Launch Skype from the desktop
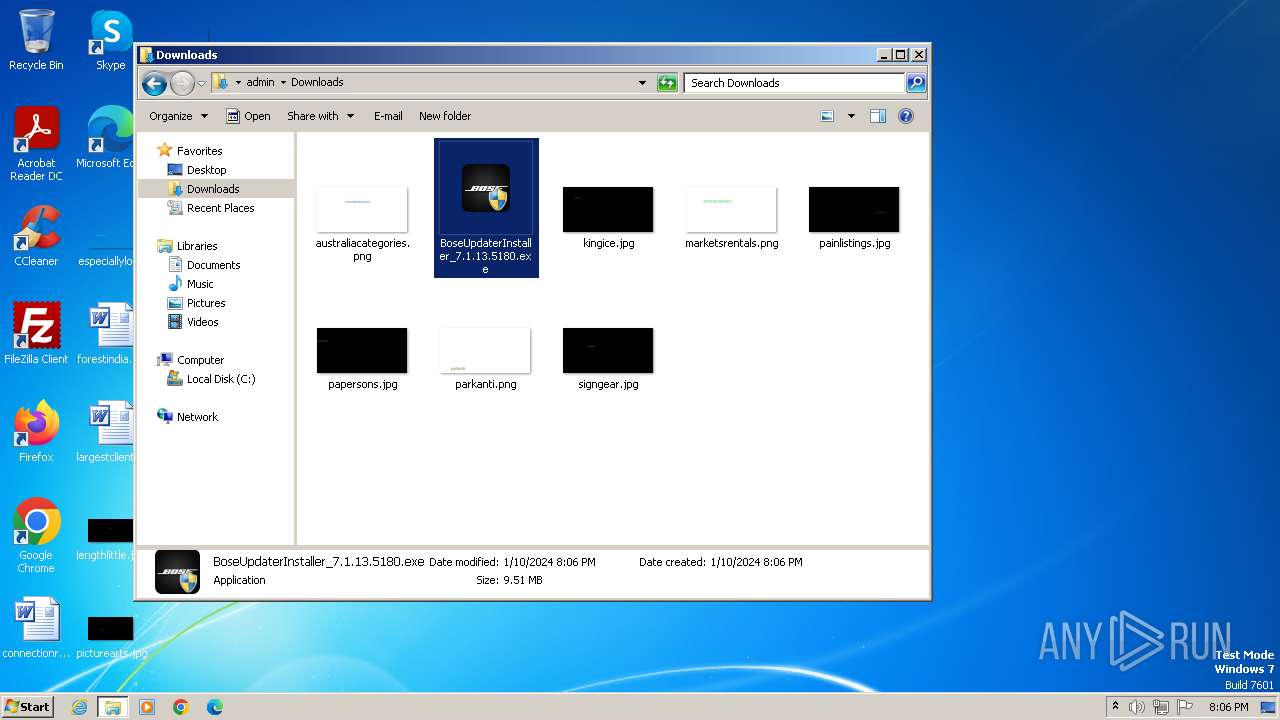 [x=110, y=40]
